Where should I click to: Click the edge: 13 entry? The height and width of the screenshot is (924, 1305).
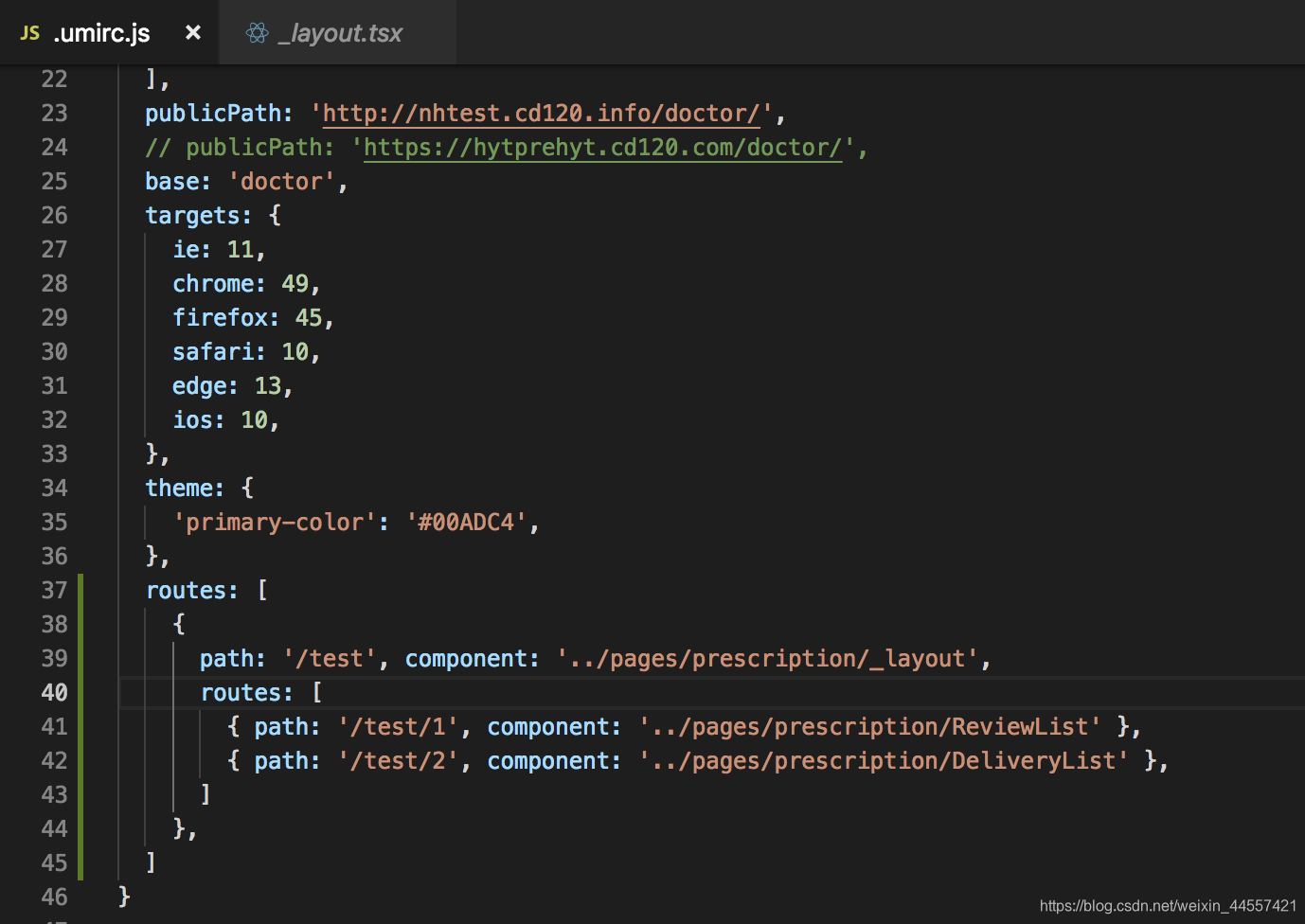point(233,386)
